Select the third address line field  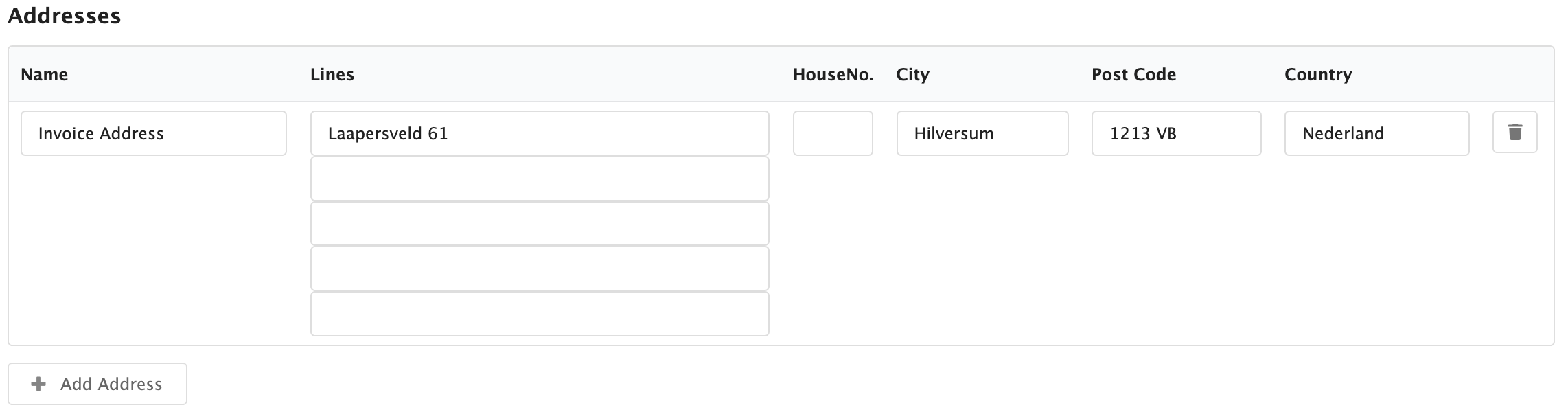[x=539, y=224]
